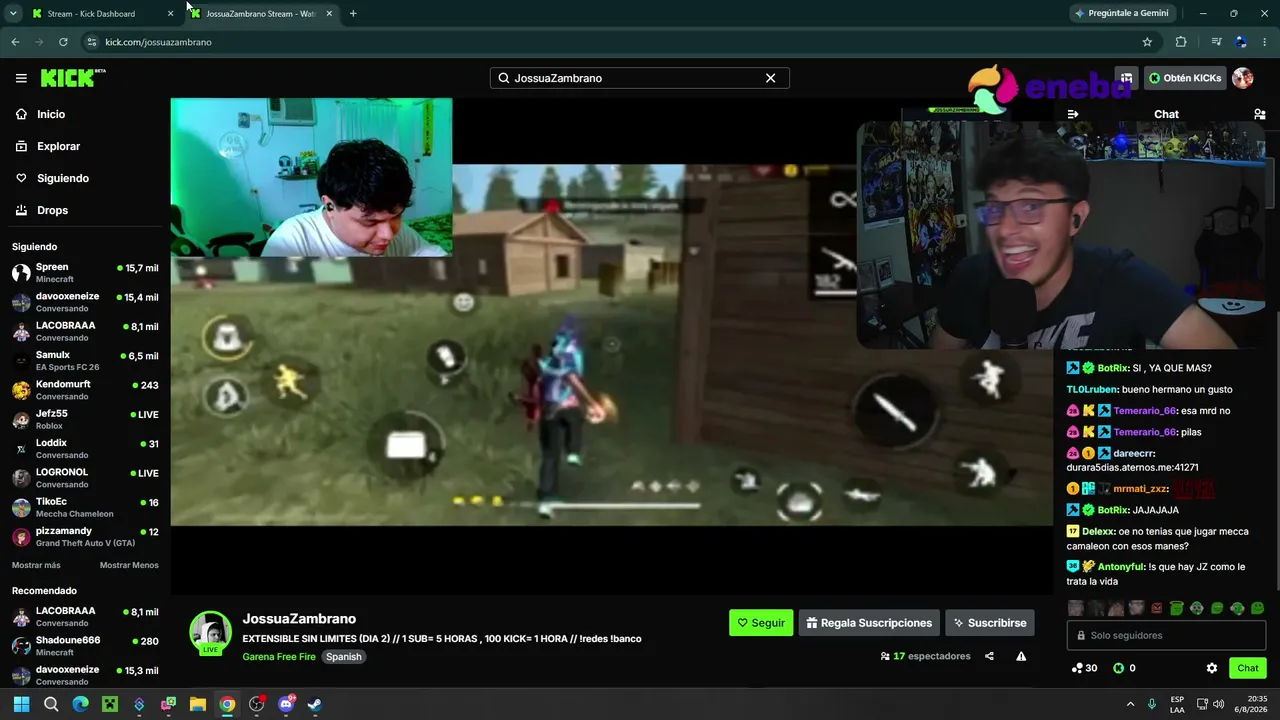Open Discord from the taskbar
Image resolution: width=1280 pixels, height=720 pixels.
tap(286, 704)
